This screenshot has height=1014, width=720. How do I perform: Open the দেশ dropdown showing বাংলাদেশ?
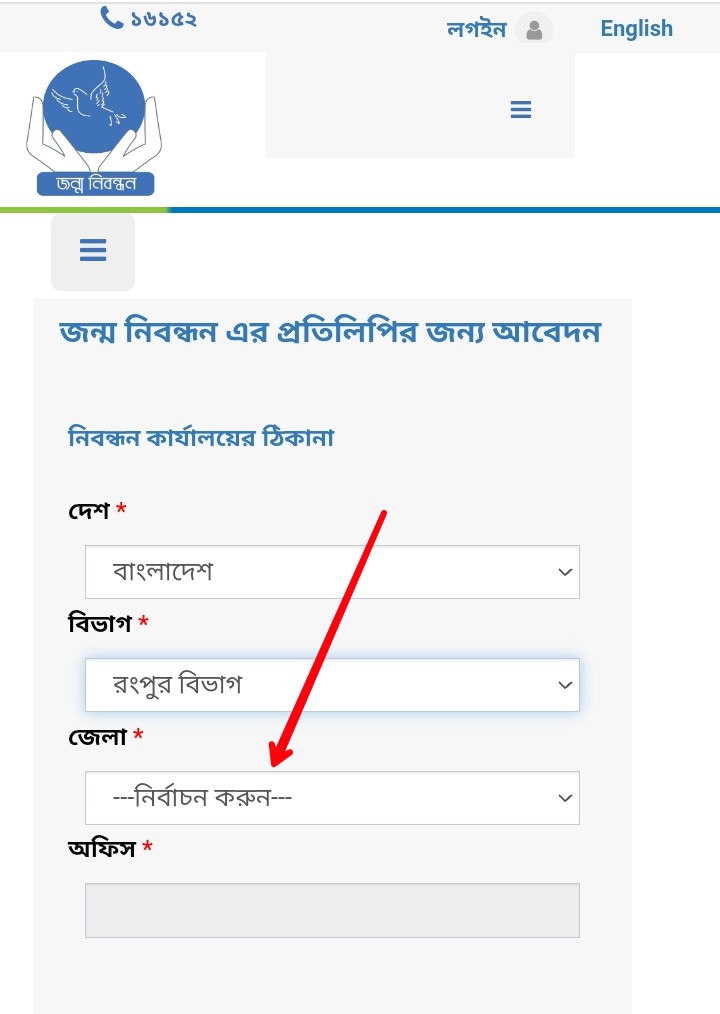(333, 572)
